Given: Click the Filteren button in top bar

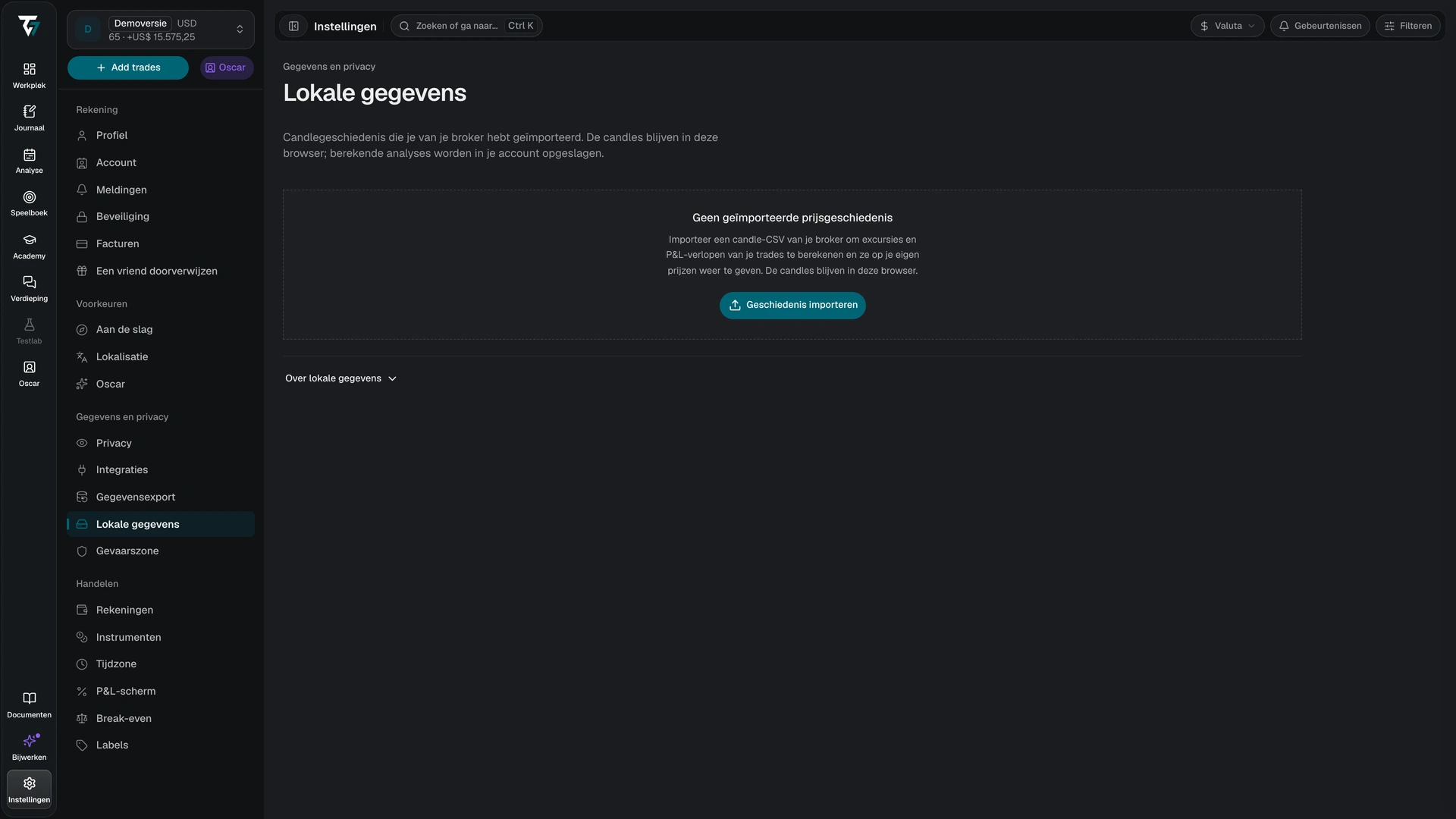Looking at the screenshot, I should pyautogui.click(x=1408, y=26).
